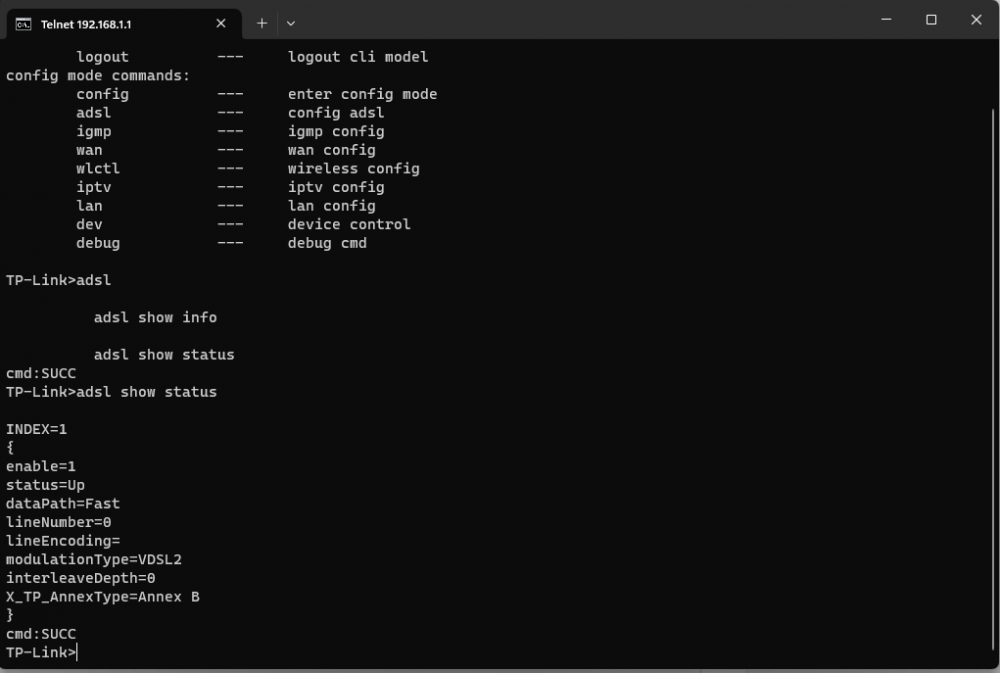Click the 'wlctl' command name

tap(98, 168)
